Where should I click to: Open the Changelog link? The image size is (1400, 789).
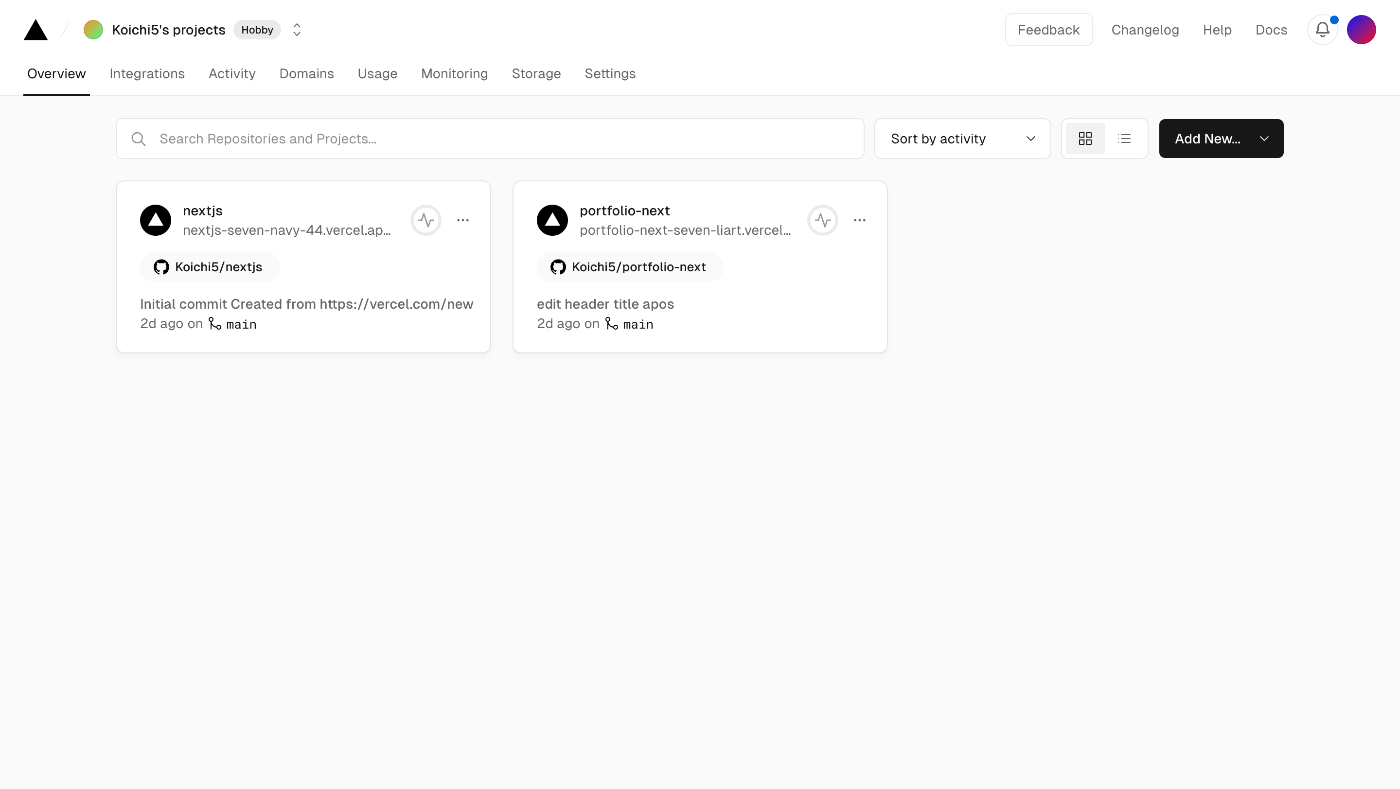pos(1145,30)
